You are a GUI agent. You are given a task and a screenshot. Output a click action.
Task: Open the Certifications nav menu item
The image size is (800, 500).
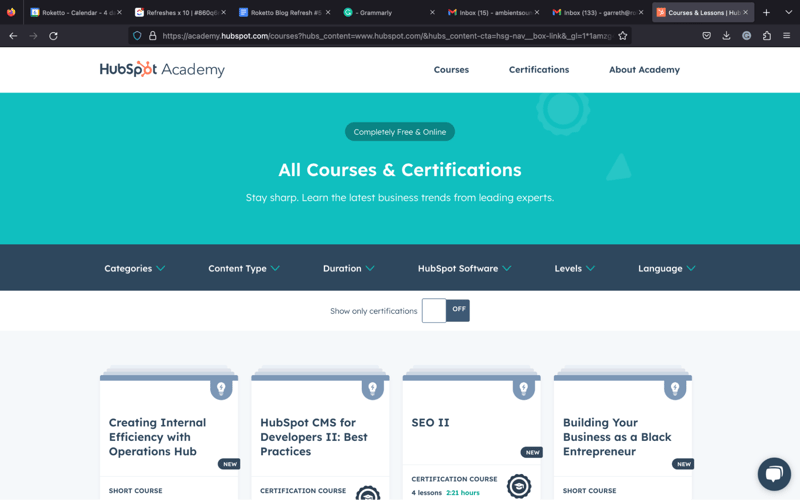(538, 70)
